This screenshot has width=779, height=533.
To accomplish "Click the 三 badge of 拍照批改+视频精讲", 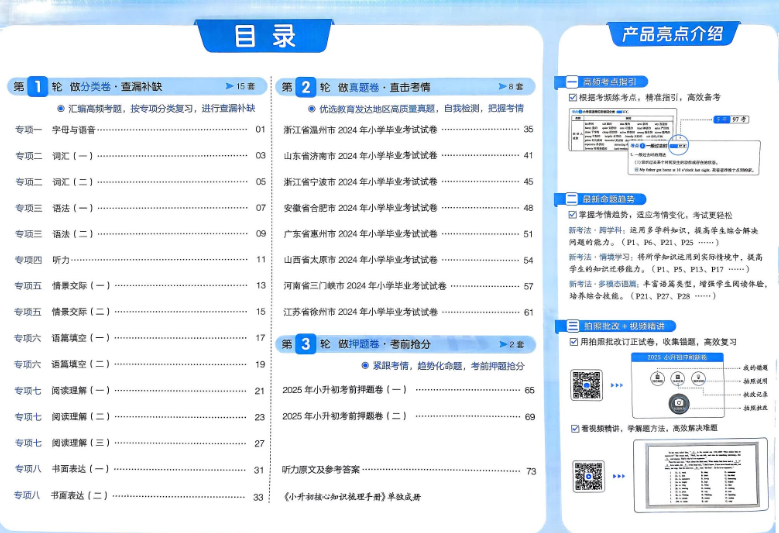I will tap(573, 326).
